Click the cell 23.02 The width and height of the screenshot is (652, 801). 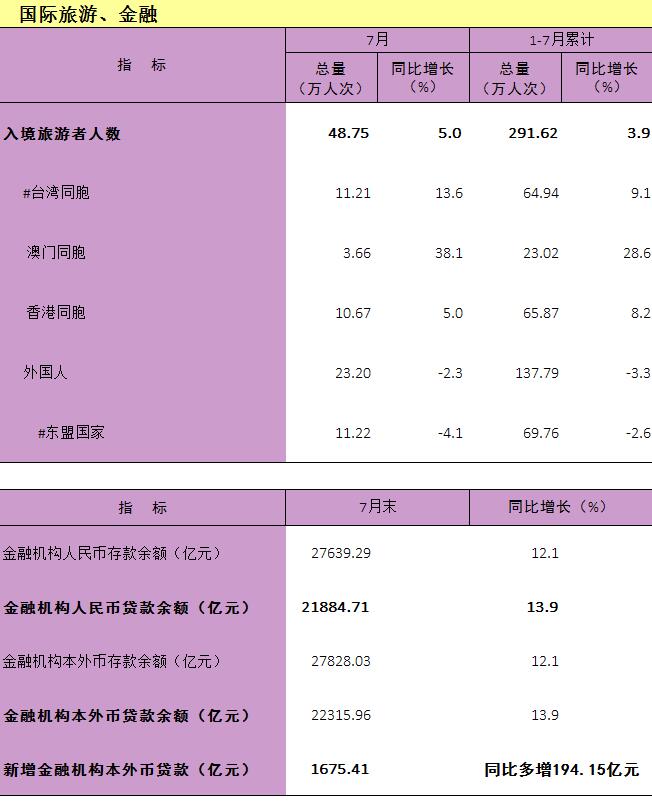(x=541, y=253)
